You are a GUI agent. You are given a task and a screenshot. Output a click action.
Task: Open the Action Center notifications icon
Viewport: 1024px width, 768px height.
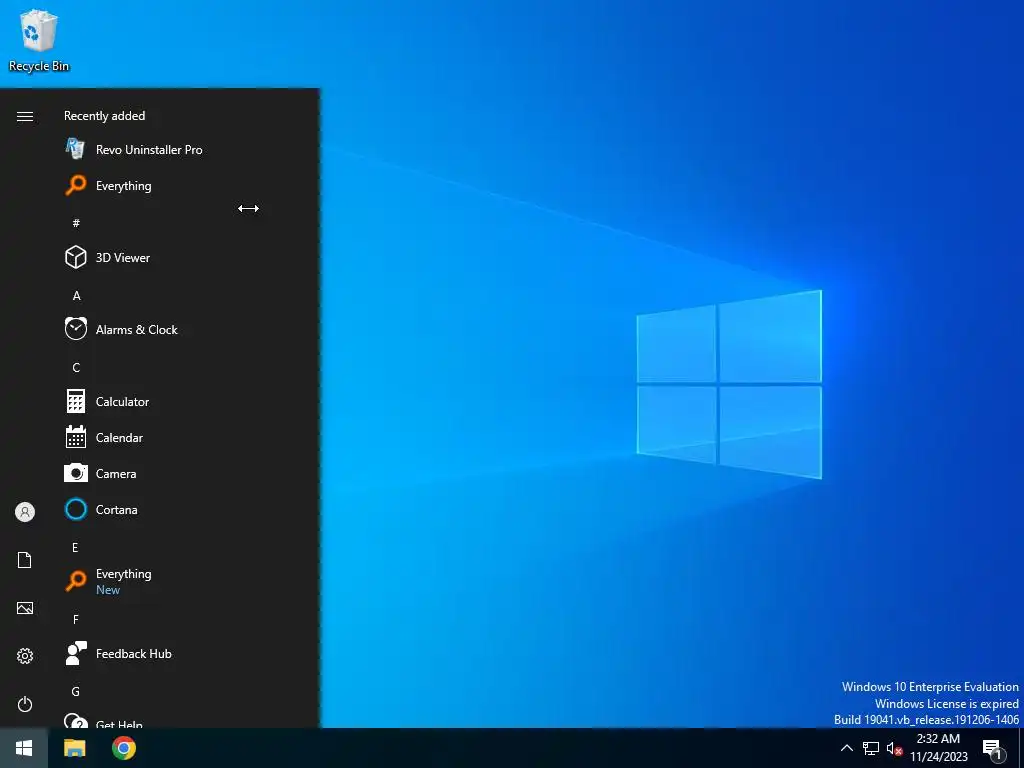[993, 749]
